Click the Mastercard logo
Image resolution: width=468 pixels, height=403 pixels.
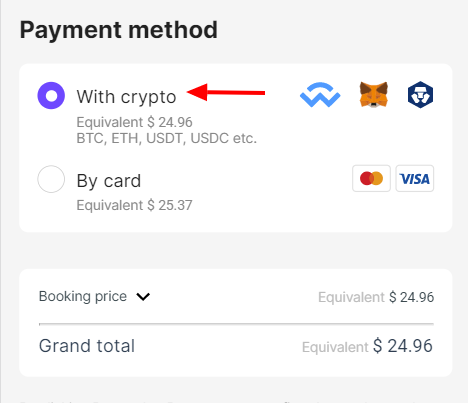[371, 178]
